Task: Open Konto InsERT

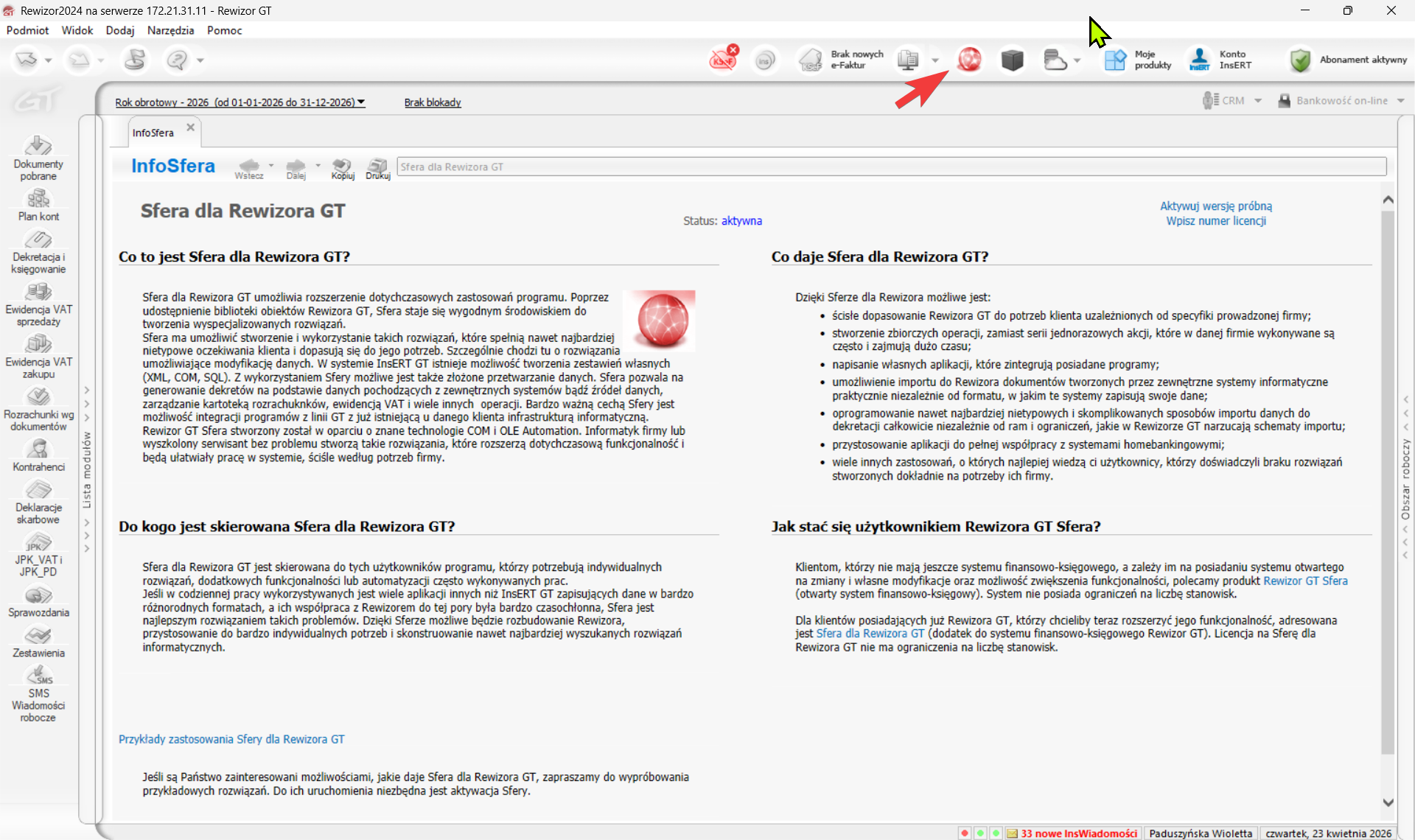Action: pos(1220,60)
